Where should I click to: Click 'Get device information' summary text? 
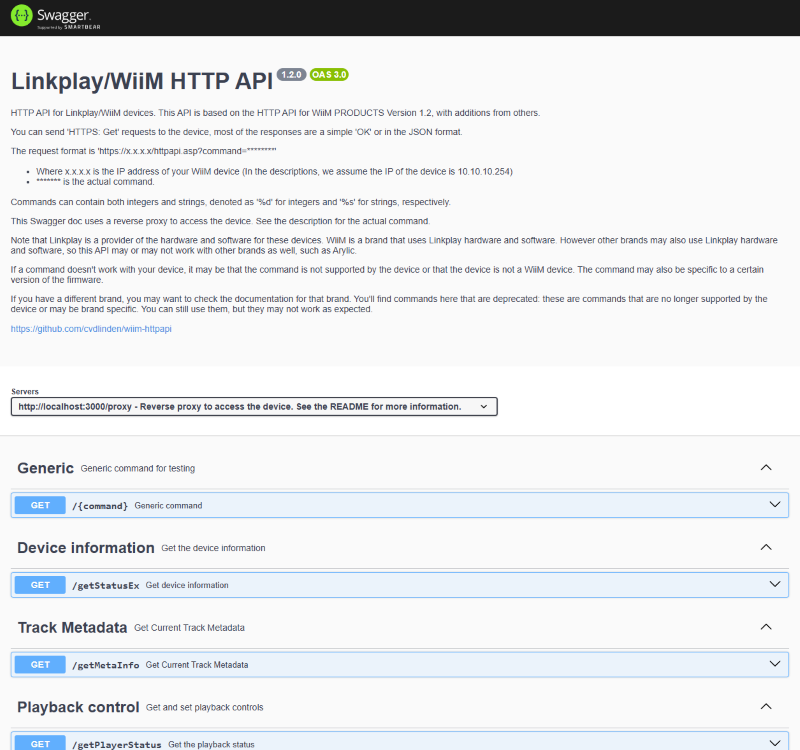coord(187,585)
